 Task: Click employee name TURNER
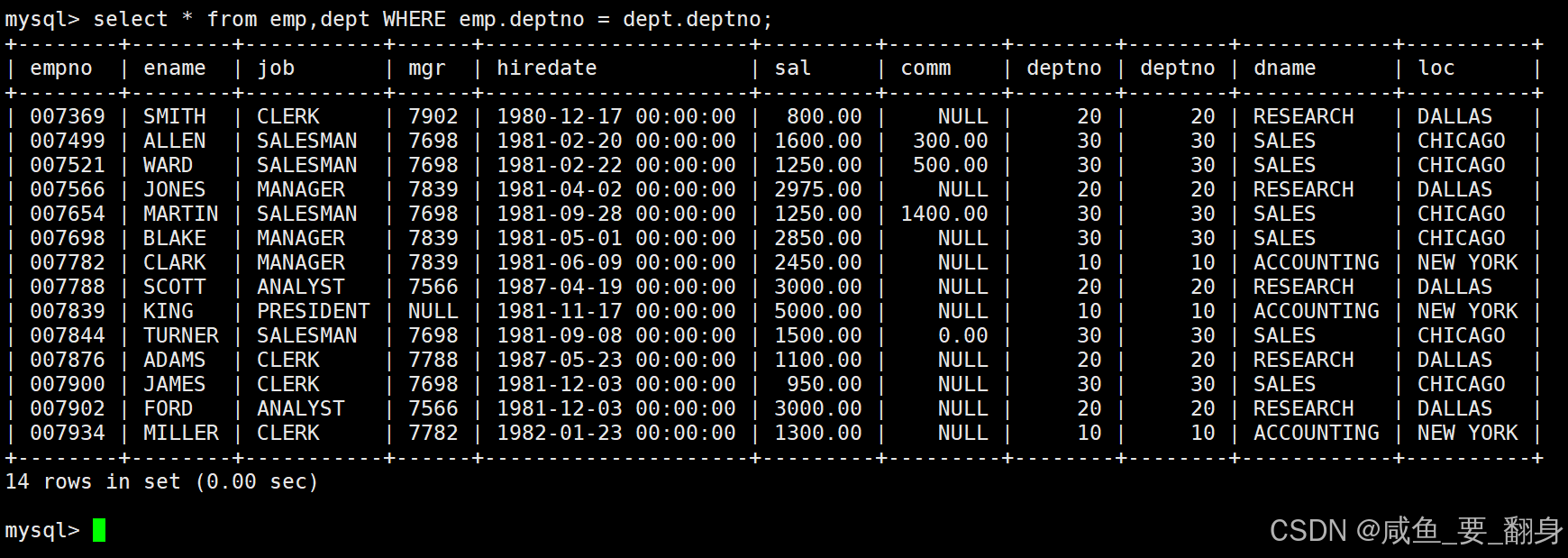[x=181, y=335]
